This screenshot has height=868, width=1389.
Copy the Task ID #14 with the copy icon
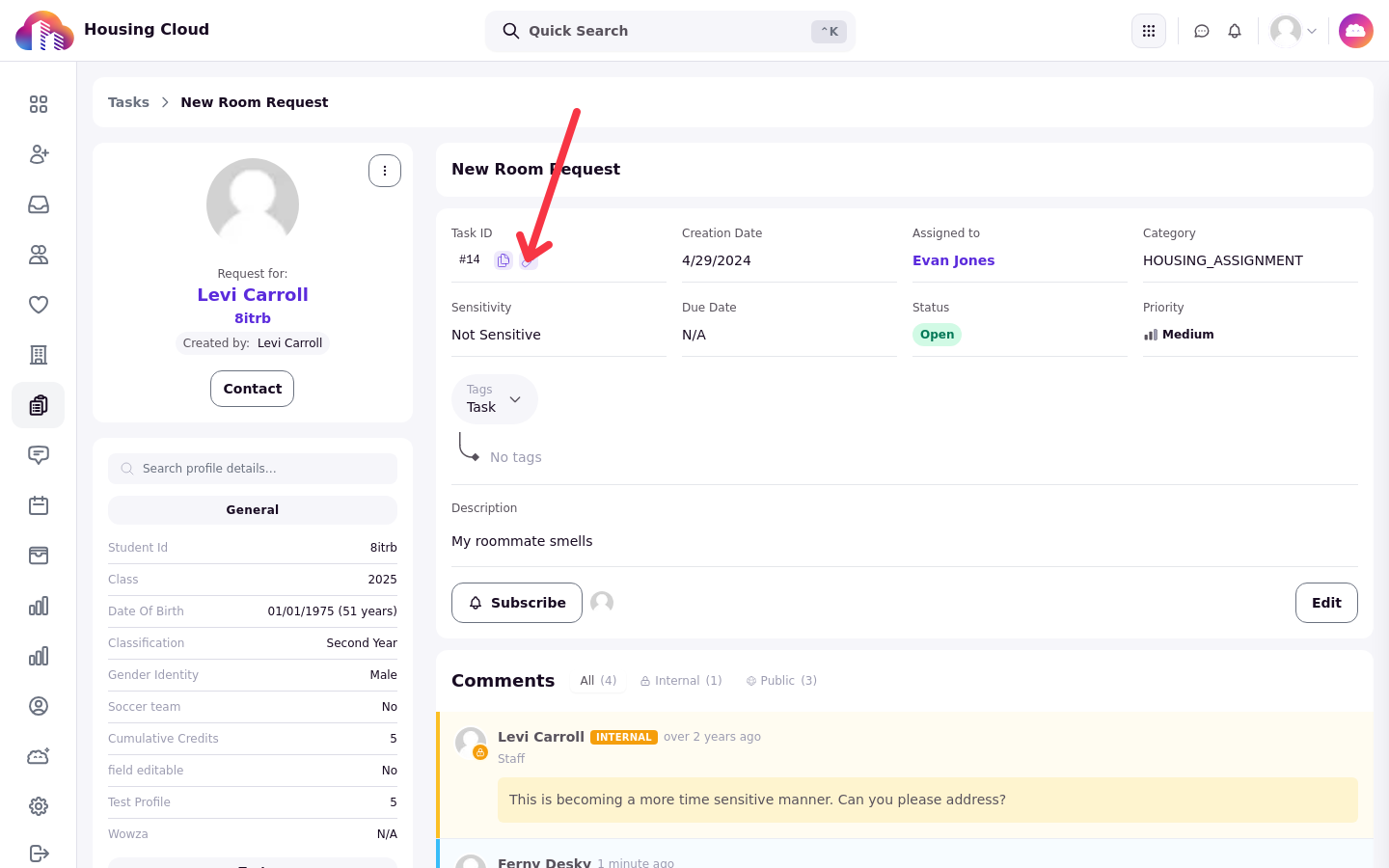(503, 260)
